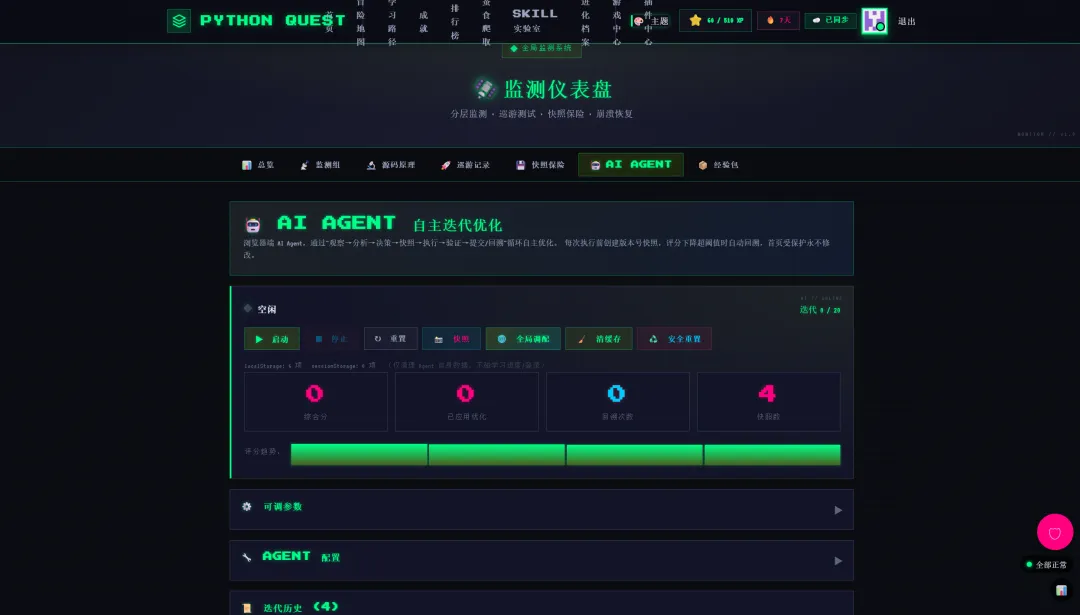Click the rocket icon next to 监测仪表盘 title

[x=485, y=89]
